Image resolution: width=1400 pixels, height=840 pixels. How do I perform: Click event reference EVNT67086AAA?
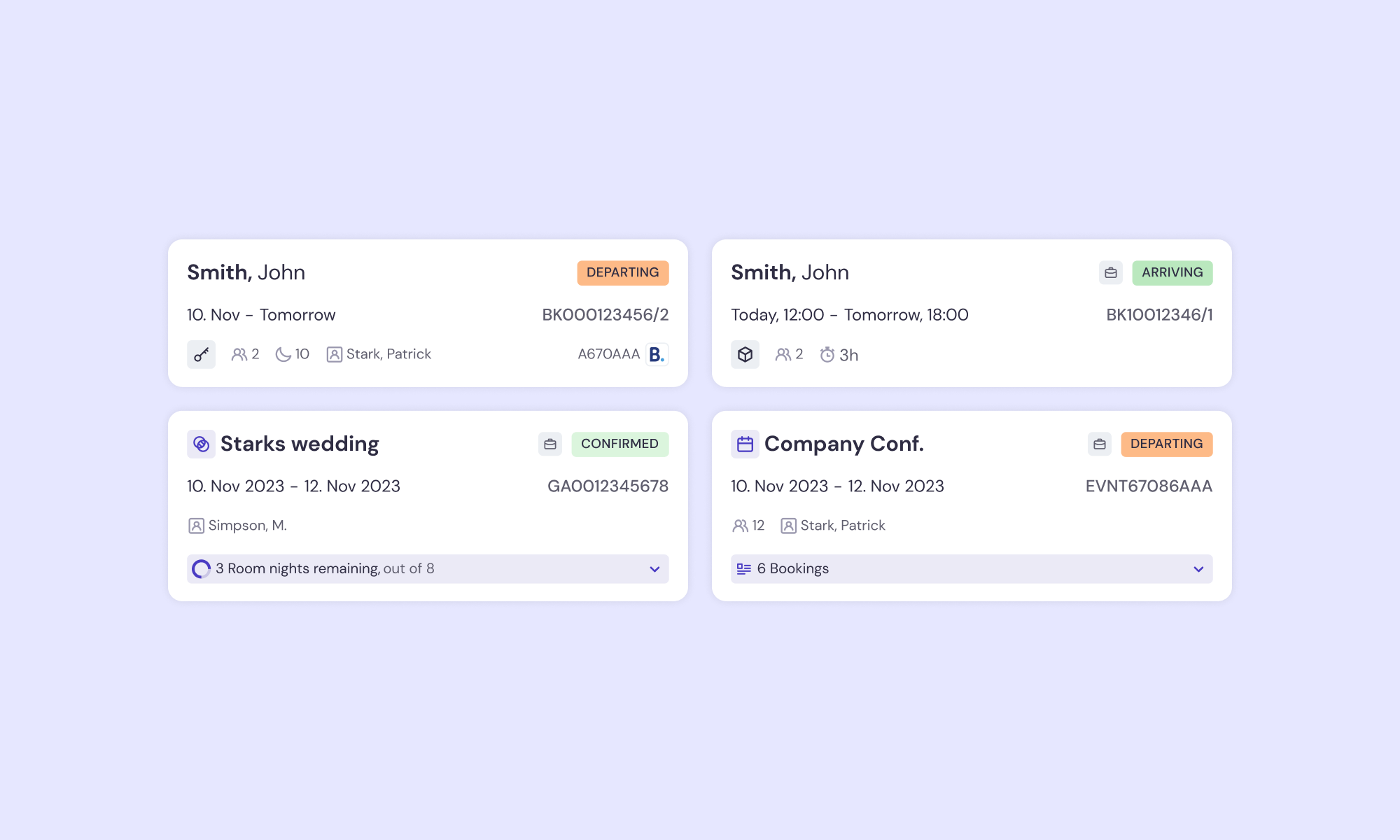click(x=1148, y=486)
